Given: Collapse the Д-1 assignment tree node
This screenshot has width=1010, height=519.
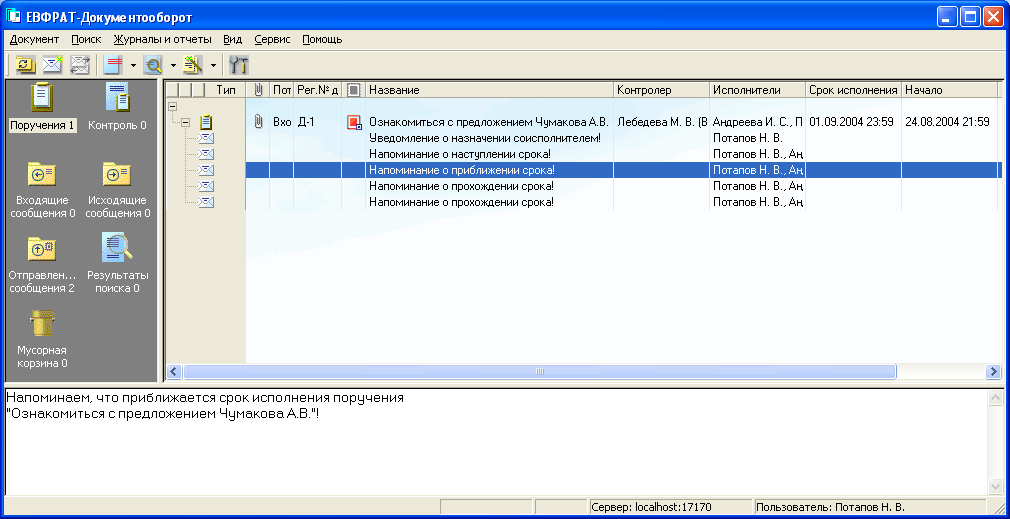Looking at the screenshot, I should [186, 122].
